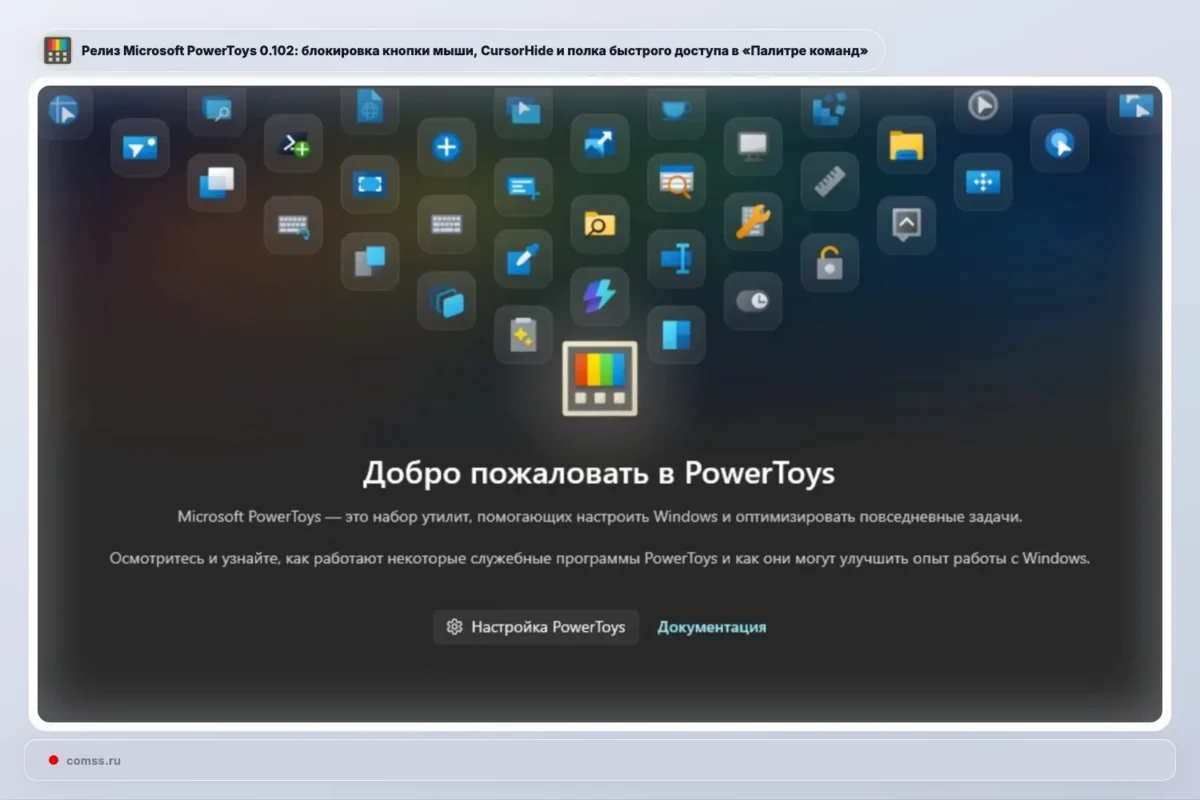Click blue screen icon with cursor and white dot
Image resolution: width=1200 pixels, height=800 pixels.
point(140,148)
